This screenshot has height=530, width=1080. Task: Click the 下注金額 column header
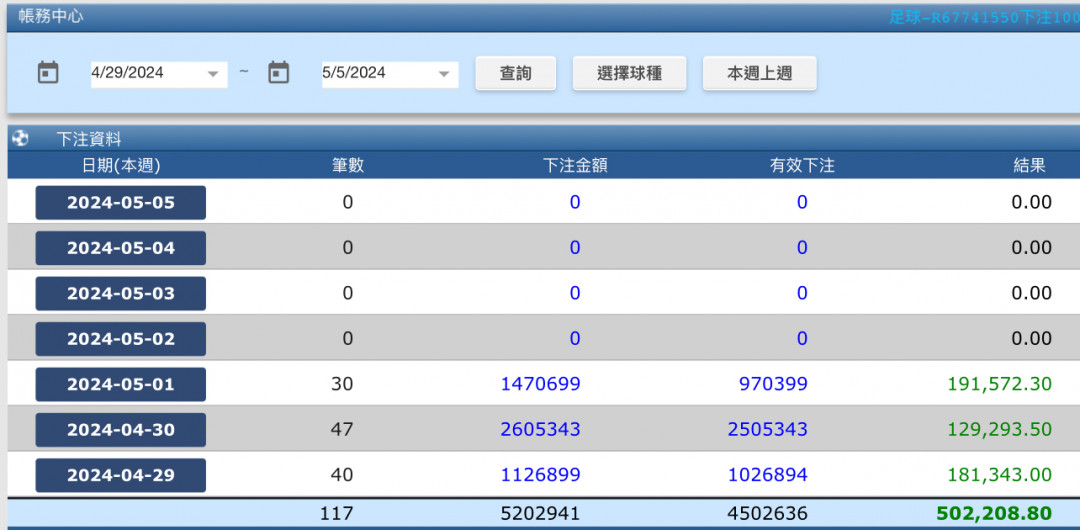click(575, 165)
